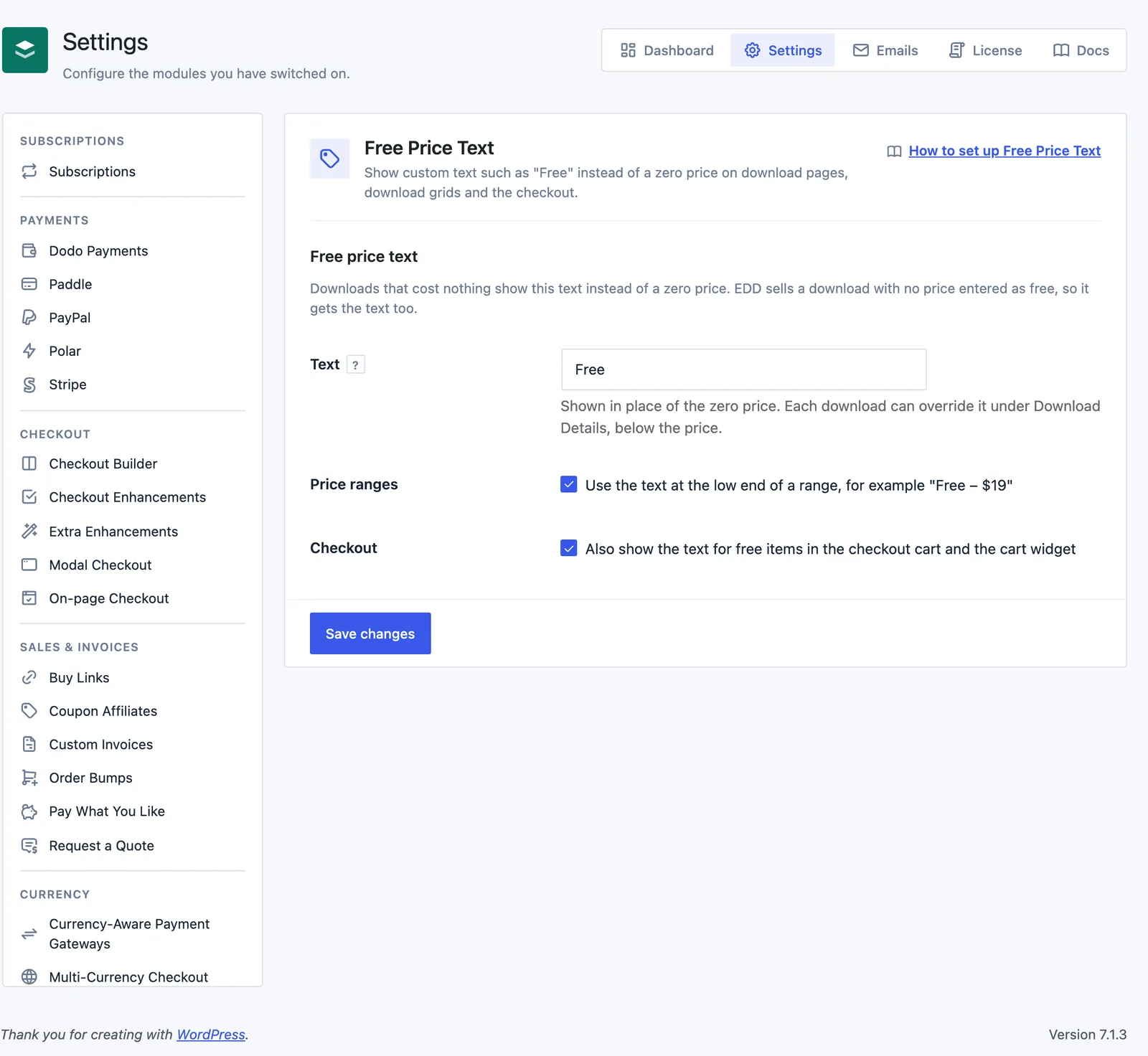The width and height of the screenshot is (1148, 1056).
Task: Click the Extra Enhancements magic wand icon
Action: [29, 531]
